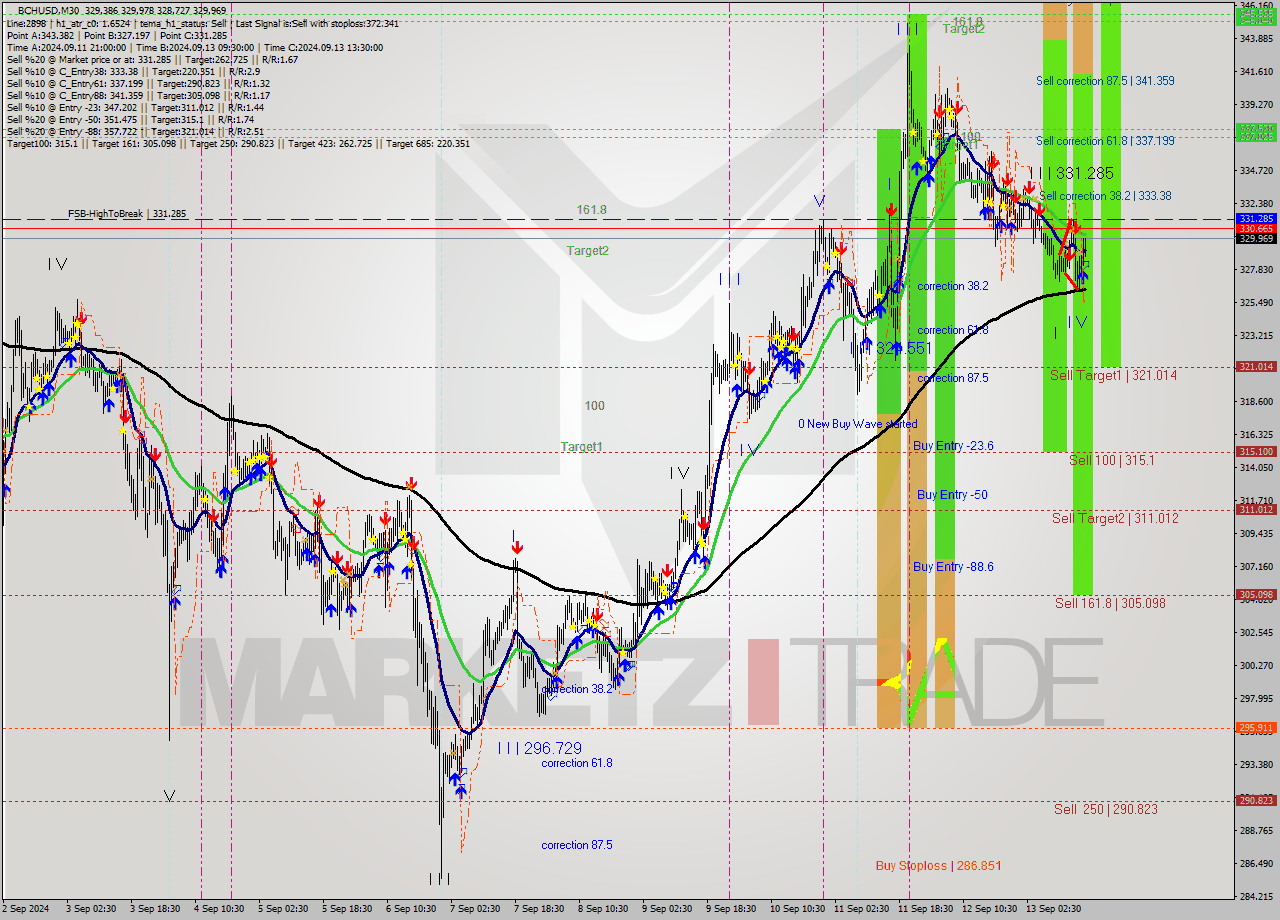This screenshot has width=1280, height=920.
Task: Click the 'Sell Target2 | 311.012' label
Action: pyautogui.click(x=1115, y=518)
